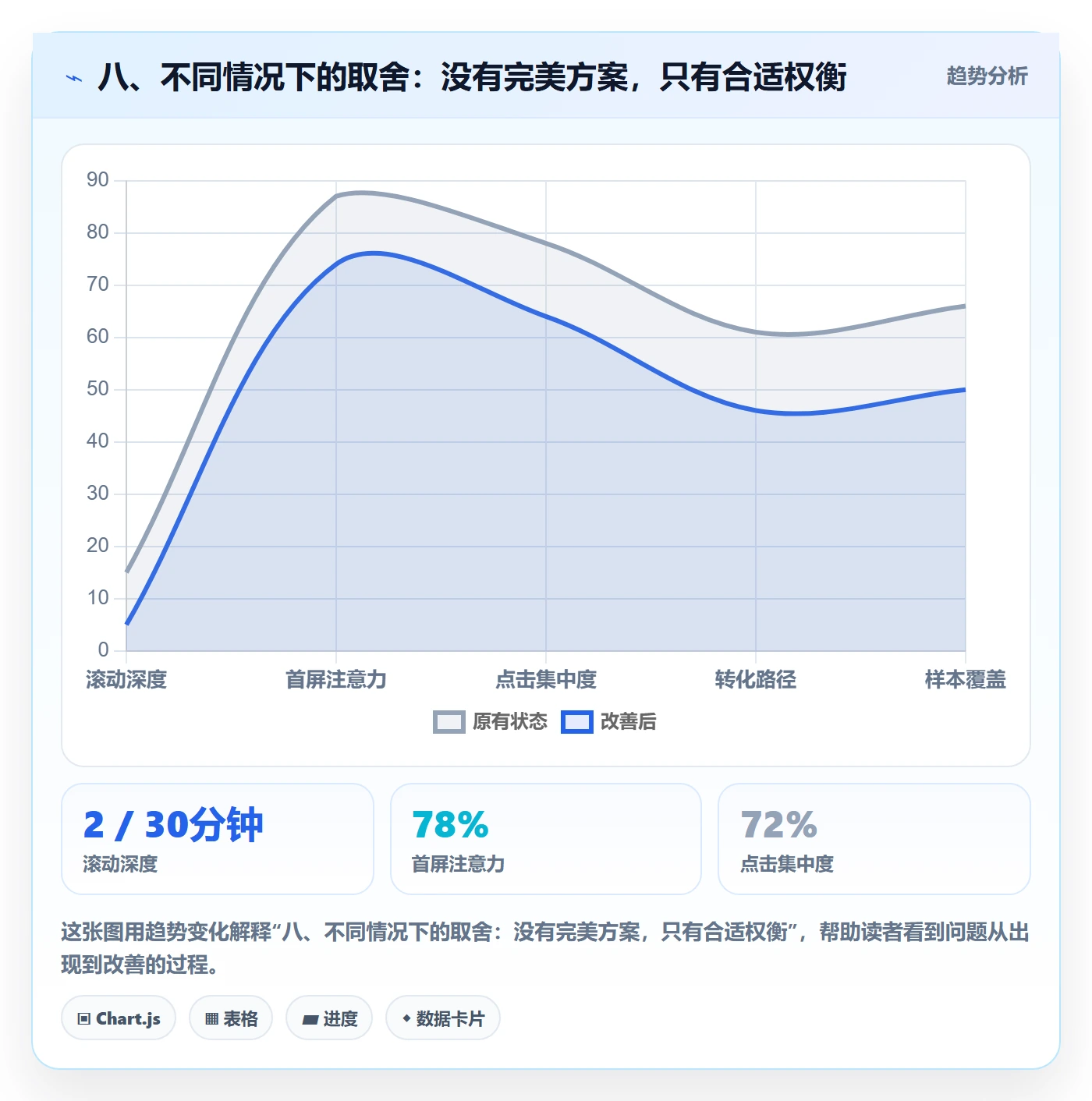1092x1101 pixels.
Task: Click the 趋势分析 label in header
Action: (987, 76)
